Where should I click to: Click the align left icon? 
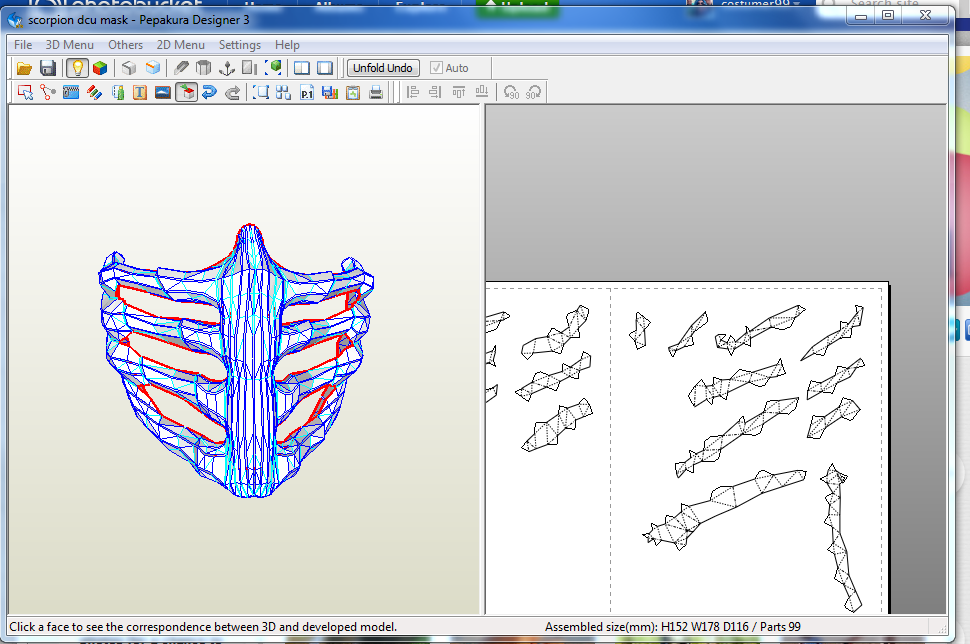click(x=413, y=93)
